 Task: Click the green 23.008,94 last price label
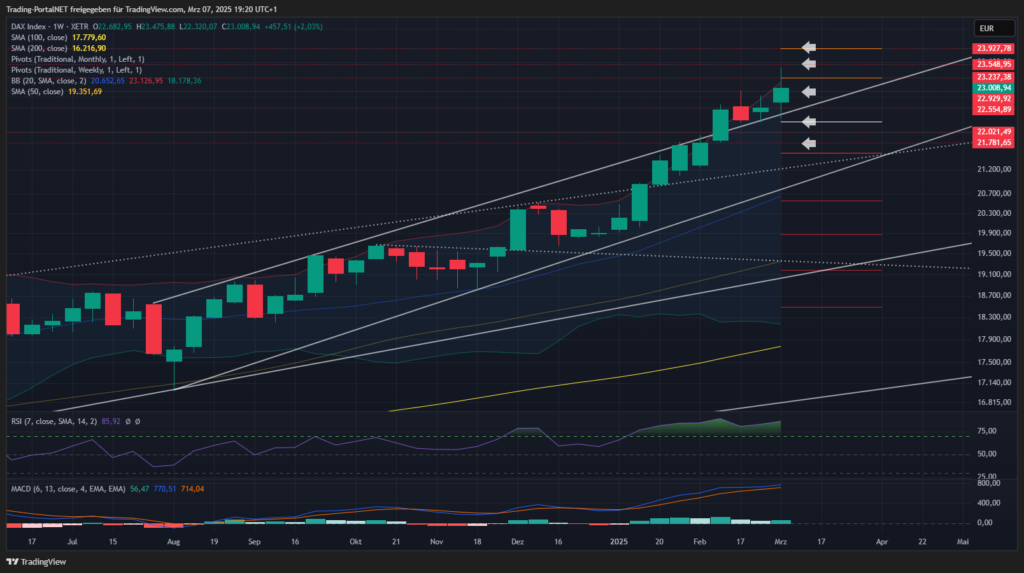(993, 88)
